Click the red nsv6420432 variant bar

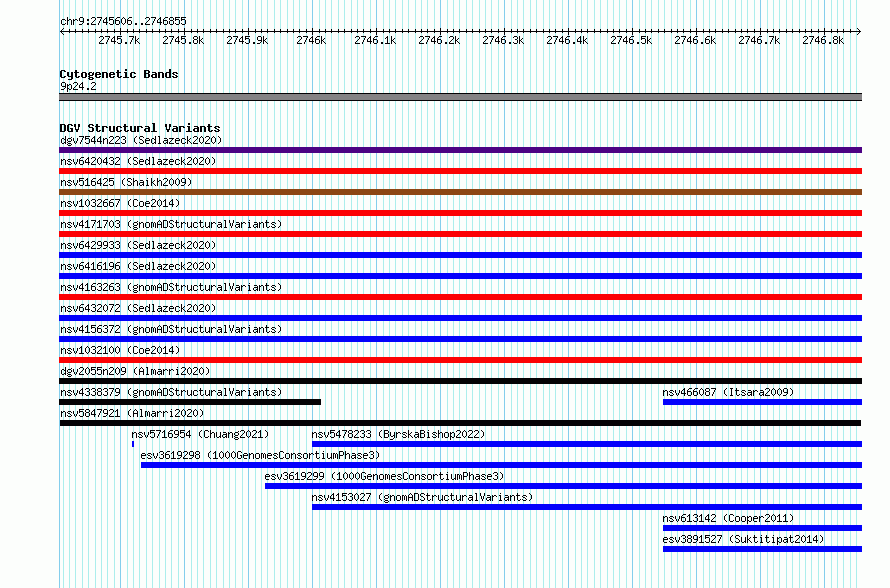coord(460,171)
